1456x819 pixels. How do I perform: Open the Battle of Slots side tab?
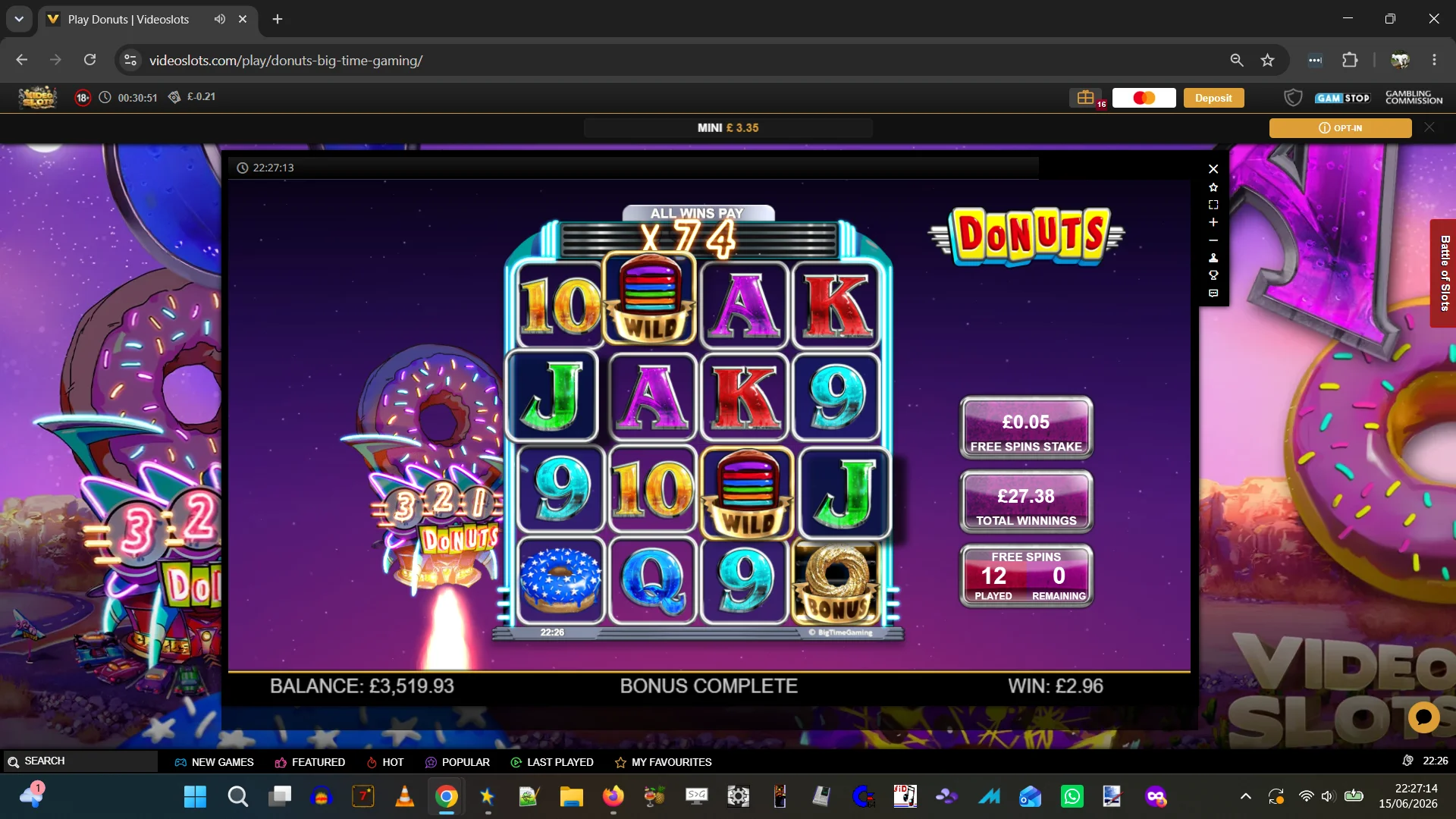1444,273
